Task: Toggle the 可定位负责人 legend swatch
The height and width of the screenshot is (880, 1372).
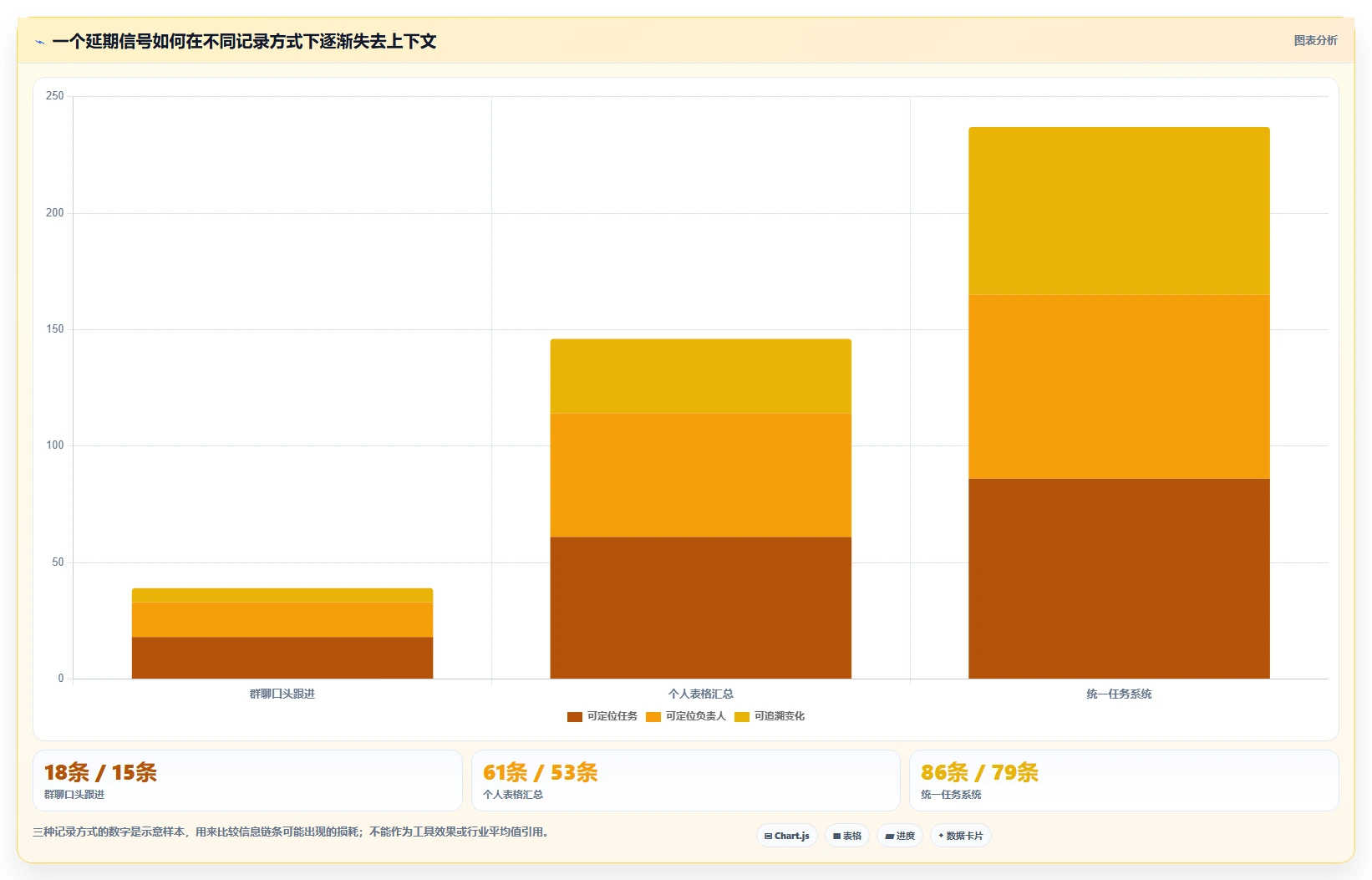Action: click(653, 716)
